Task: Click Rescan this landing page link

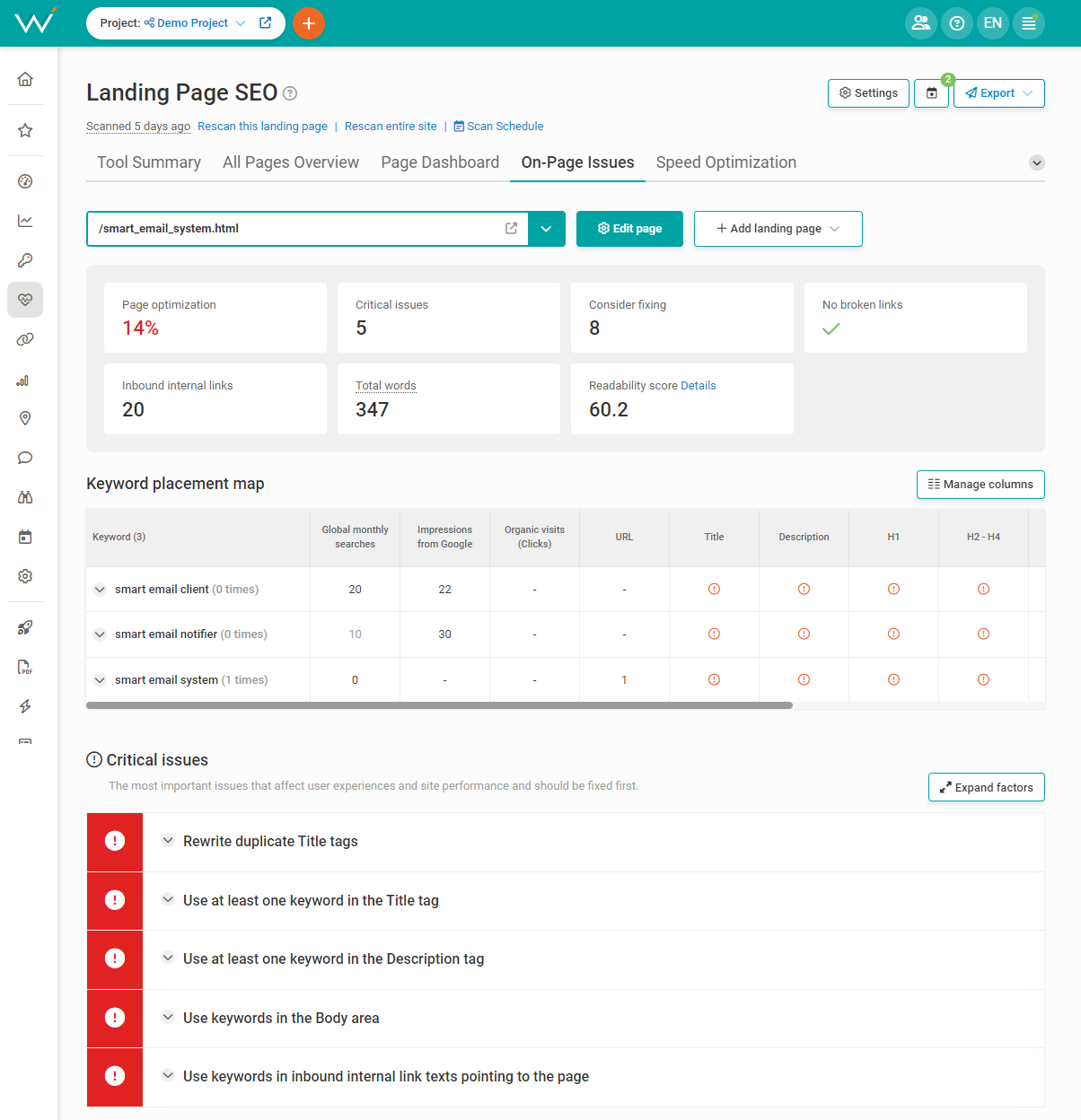Action: [262, 127]
